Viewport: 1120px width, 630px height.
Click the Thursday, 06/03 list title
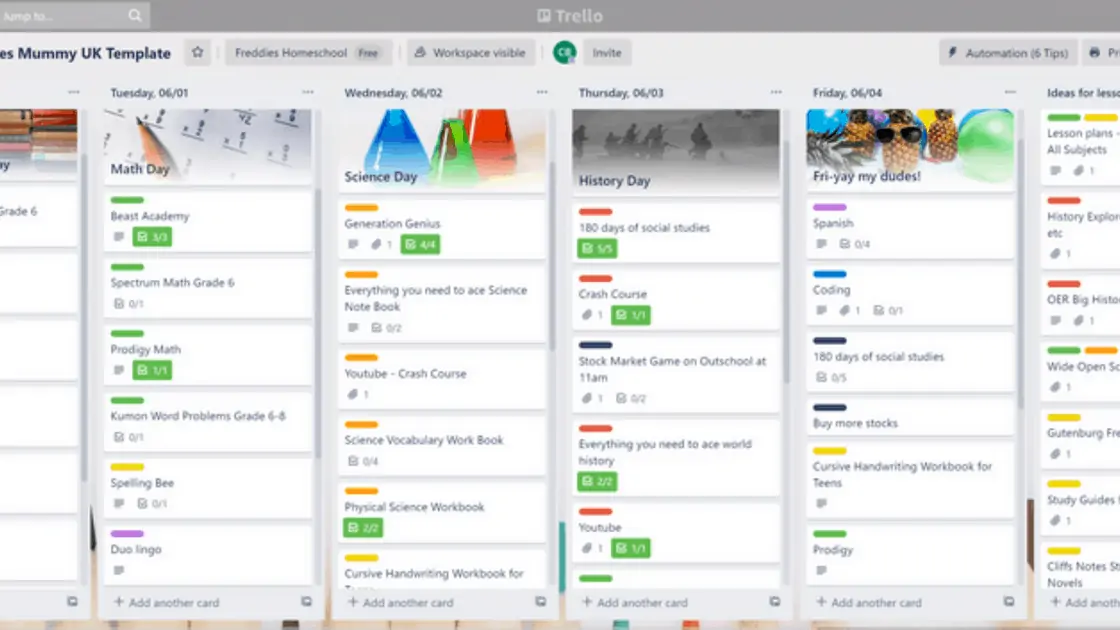tap(621, 93)
